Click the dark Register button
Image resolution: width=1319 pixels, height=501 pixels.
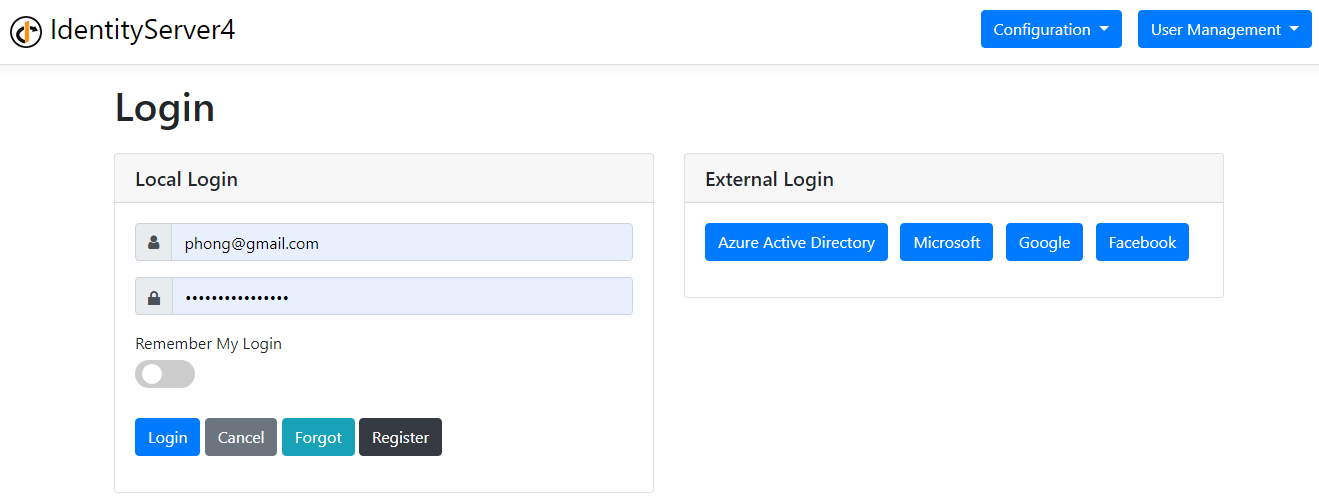coord(400,437)
